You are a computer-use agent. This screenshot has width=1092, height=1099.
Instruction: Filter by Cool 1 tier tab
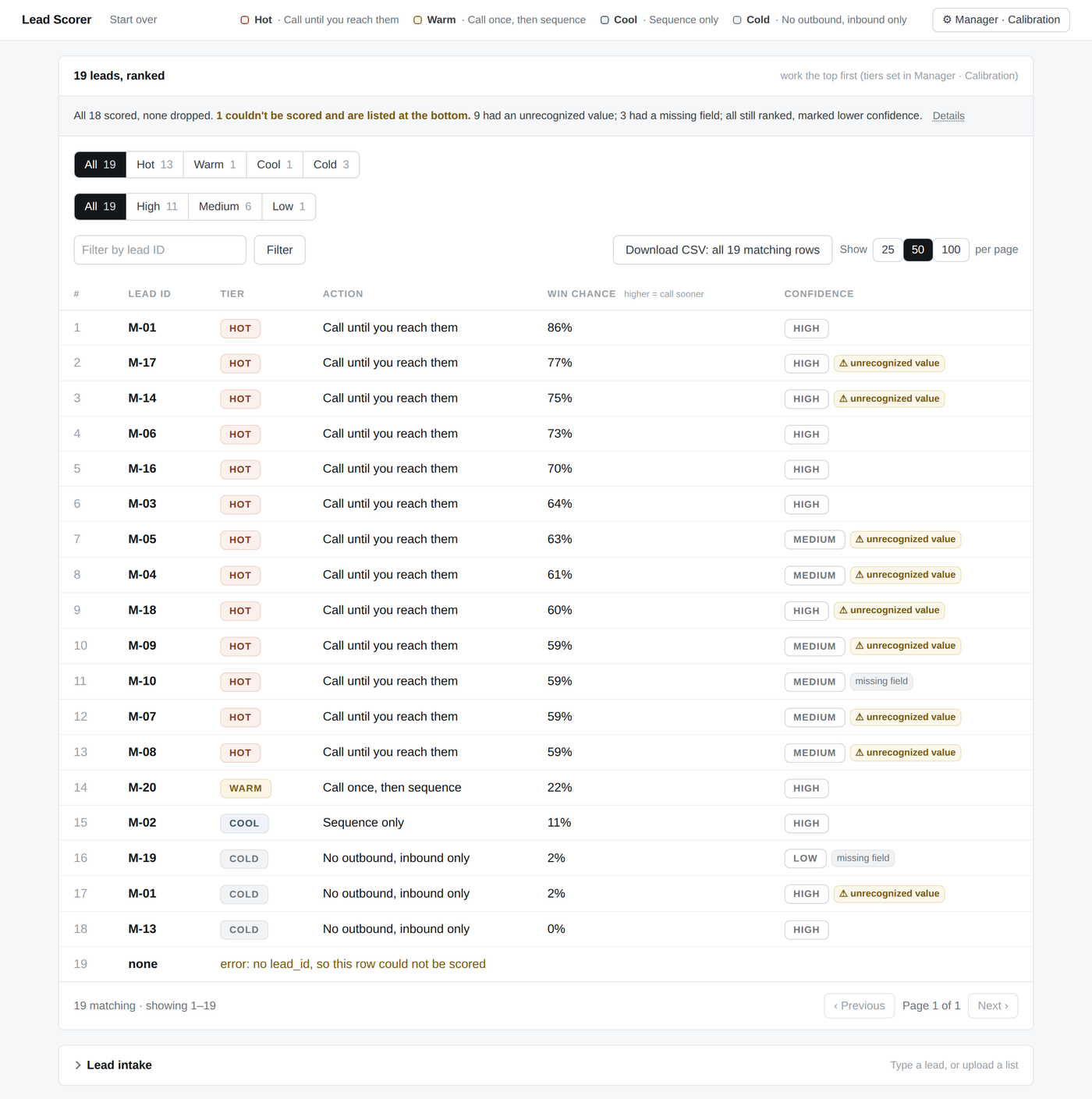coord(275,165)
